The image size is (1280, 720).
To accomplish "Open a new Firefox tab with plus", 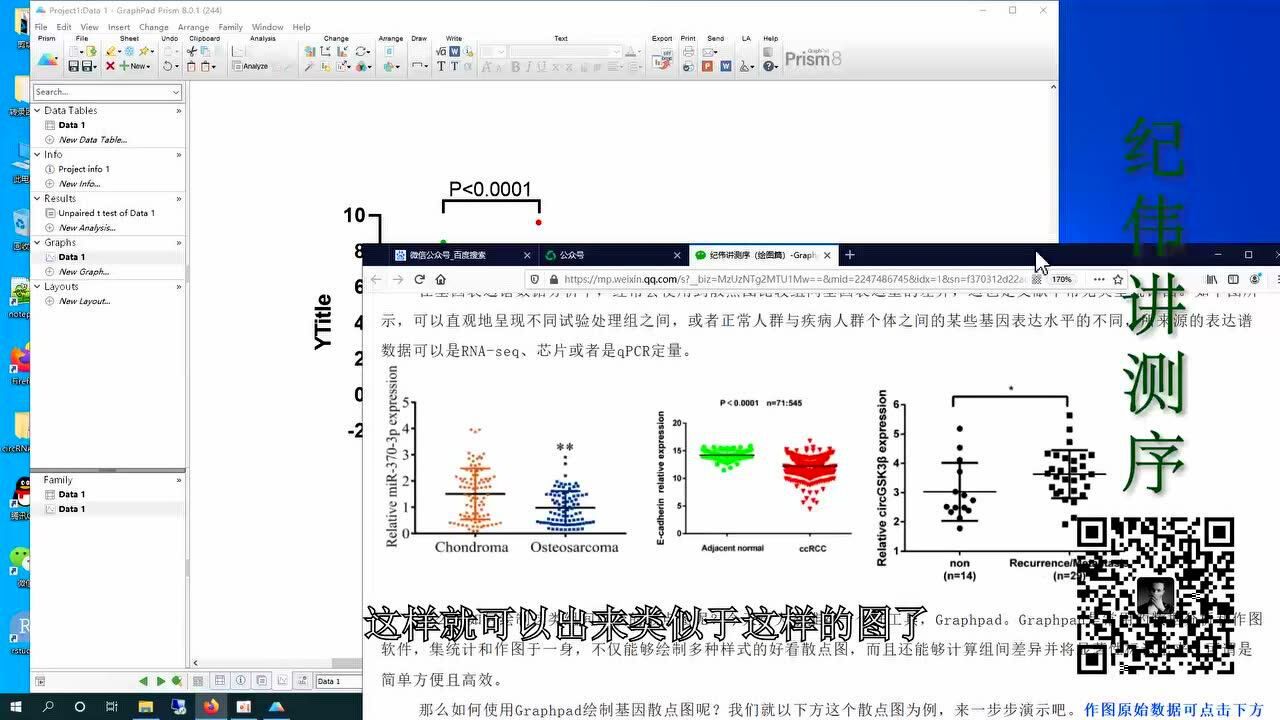I will 849,255.
